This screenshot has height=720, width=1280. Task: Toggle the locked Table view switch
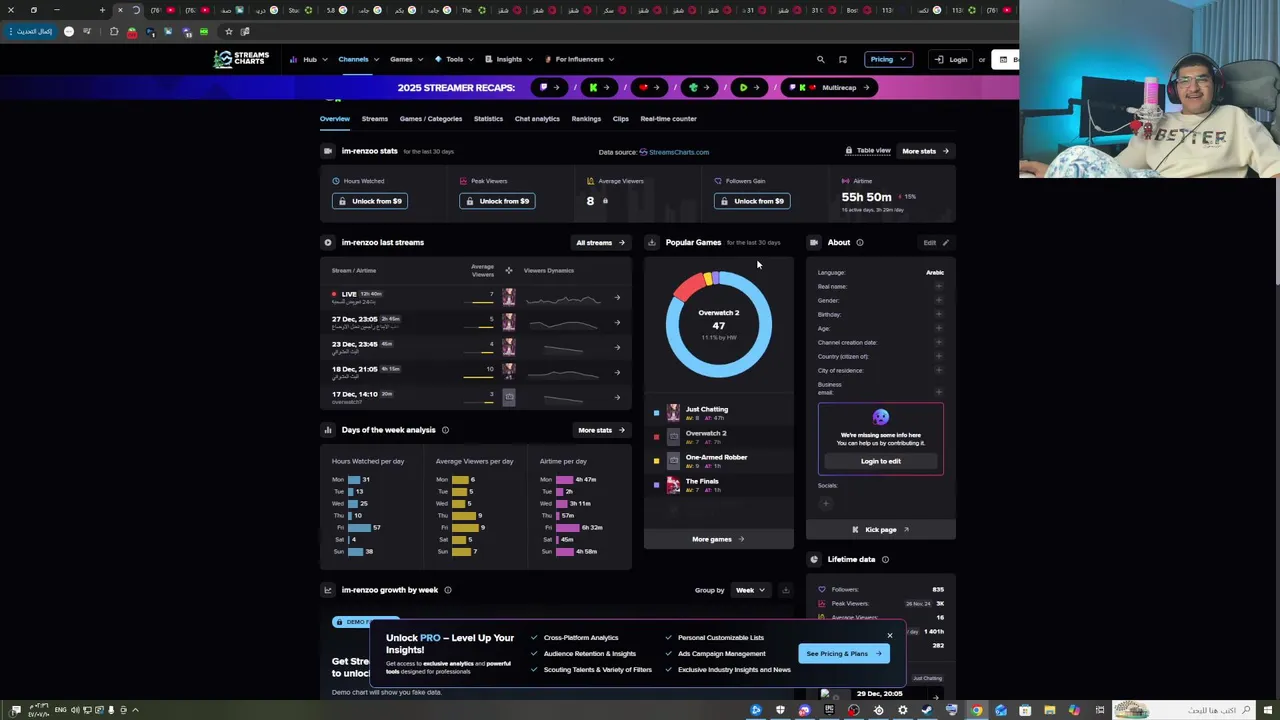click(868, 151)
